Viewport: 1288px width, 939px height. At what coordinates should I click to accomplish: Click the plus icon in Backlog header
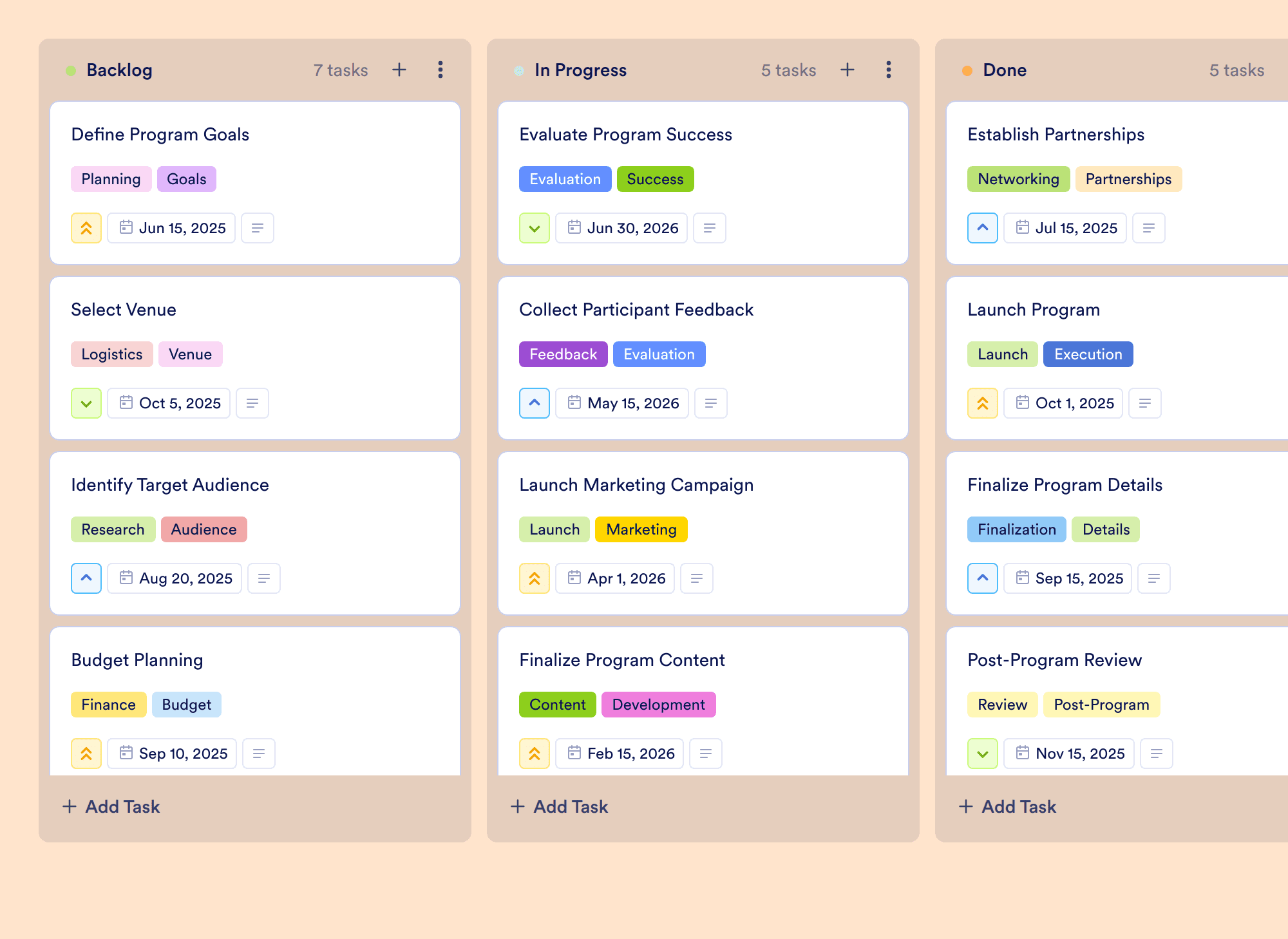click(399, 70)
